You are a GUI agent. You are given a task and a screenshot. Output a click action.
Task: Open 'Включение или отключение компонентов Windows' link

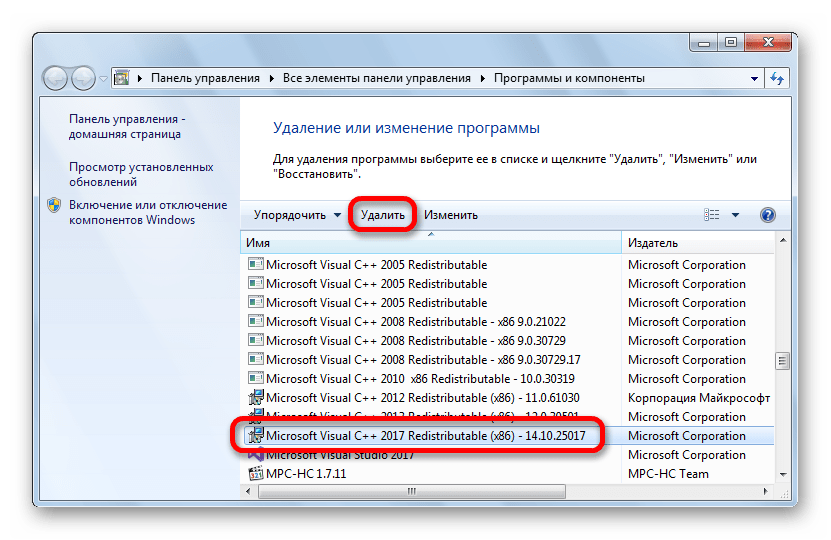148,212
